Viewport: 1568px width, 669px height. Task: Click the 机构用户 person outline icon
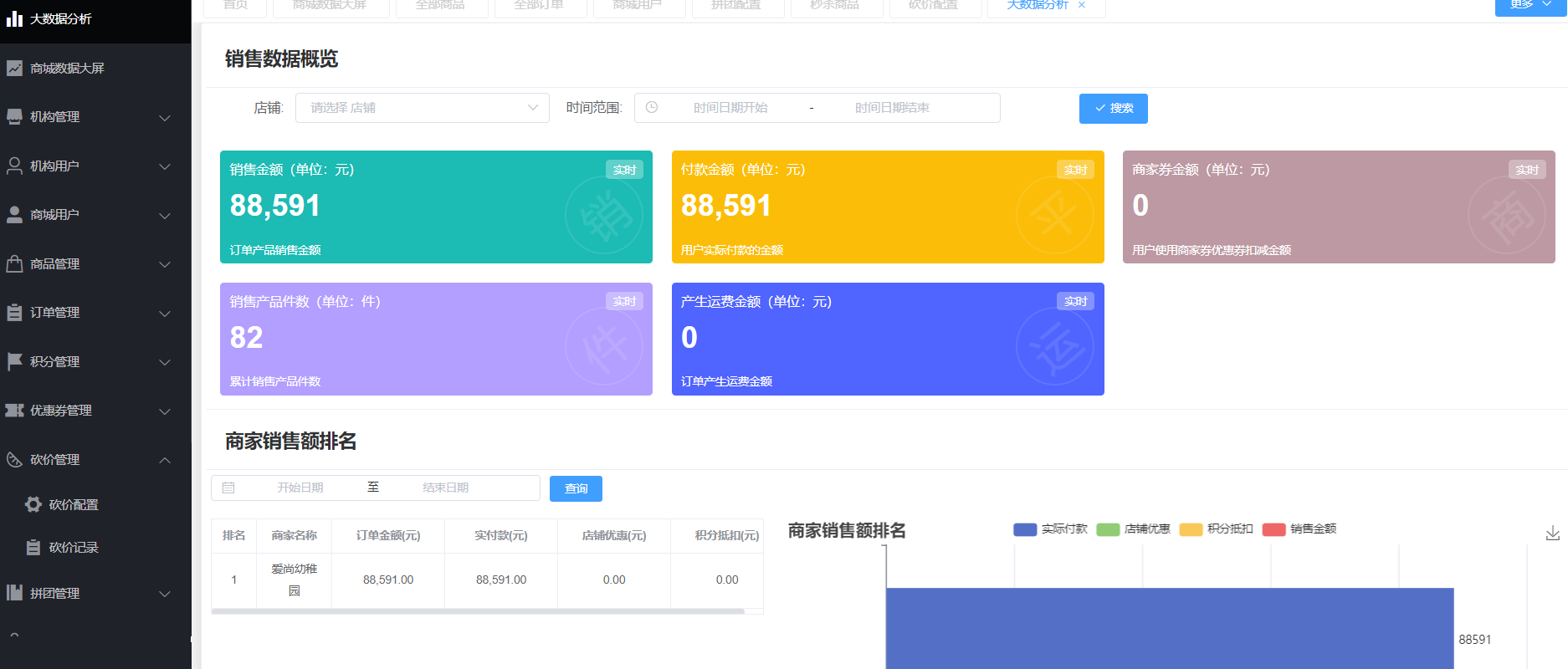(x=14, y=166)
